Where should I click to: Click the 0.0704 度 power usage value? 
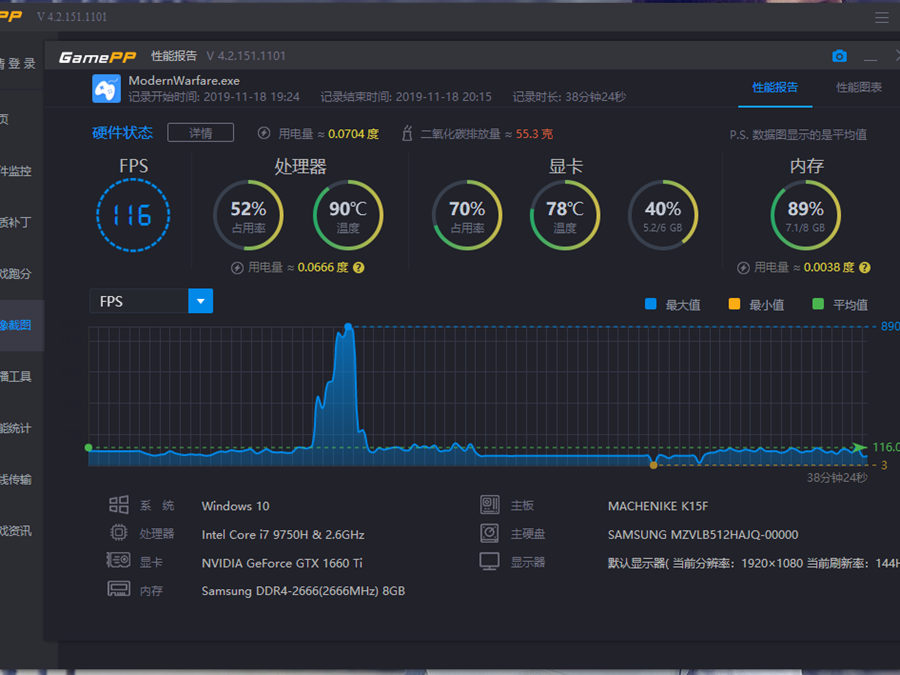coord(353,134)
